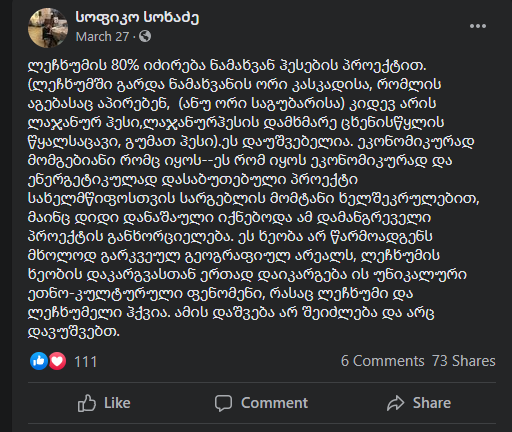Open the three-dot post options menu
Viewport: 512px width, 432px height.
(x=478, y=26)
